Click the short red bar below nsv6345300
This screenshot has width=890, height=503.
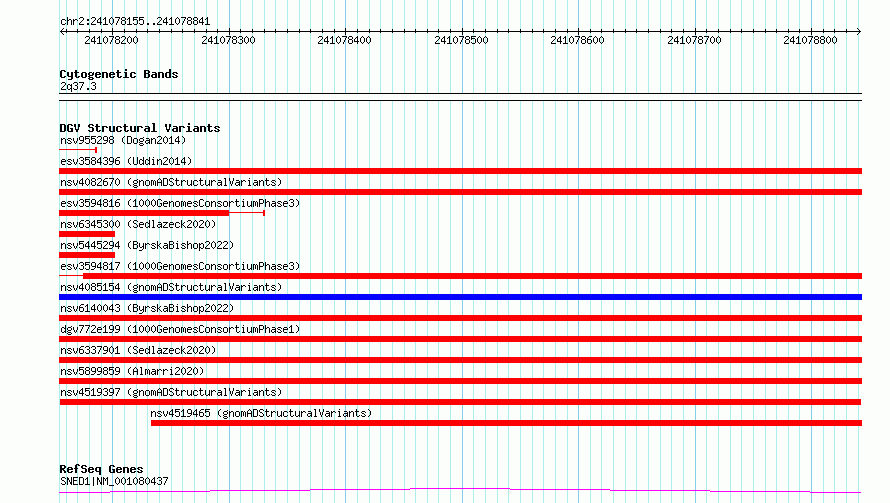coord(87,234)
